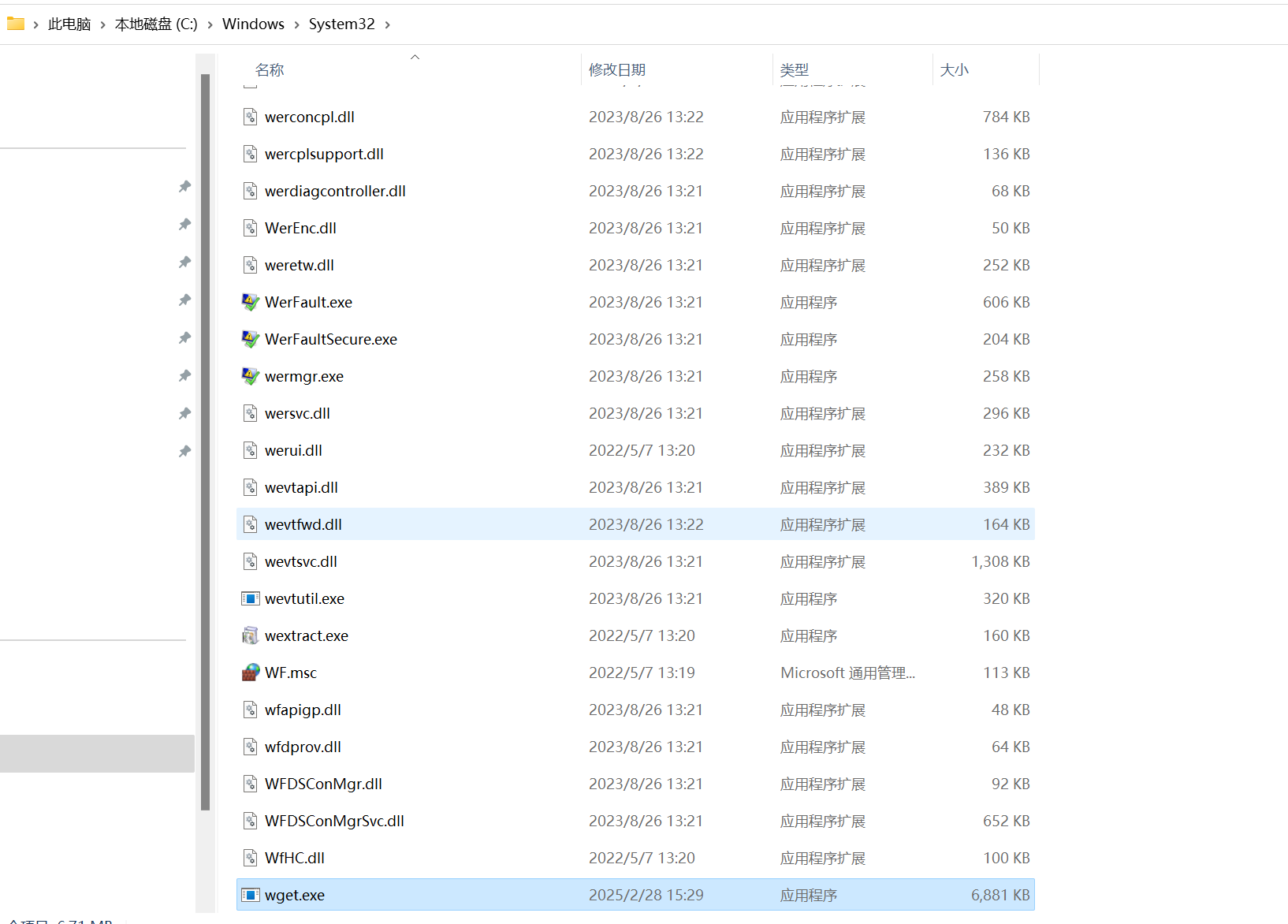Click the navigation pane vertical scrollbar
Image resolution: width=1288 pixels, height=924 pixels.
[x=205, y=442]
